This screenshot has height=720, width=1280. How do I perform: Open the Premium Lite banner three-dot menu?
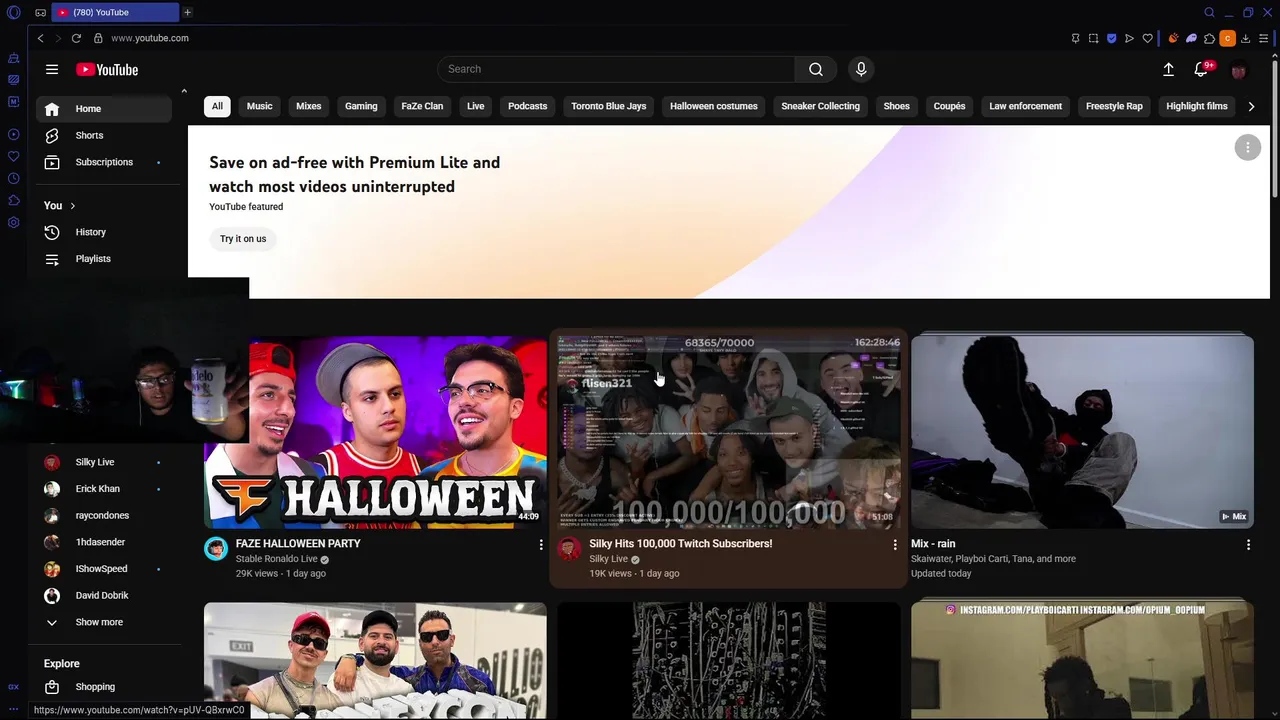click(1247, 147)
